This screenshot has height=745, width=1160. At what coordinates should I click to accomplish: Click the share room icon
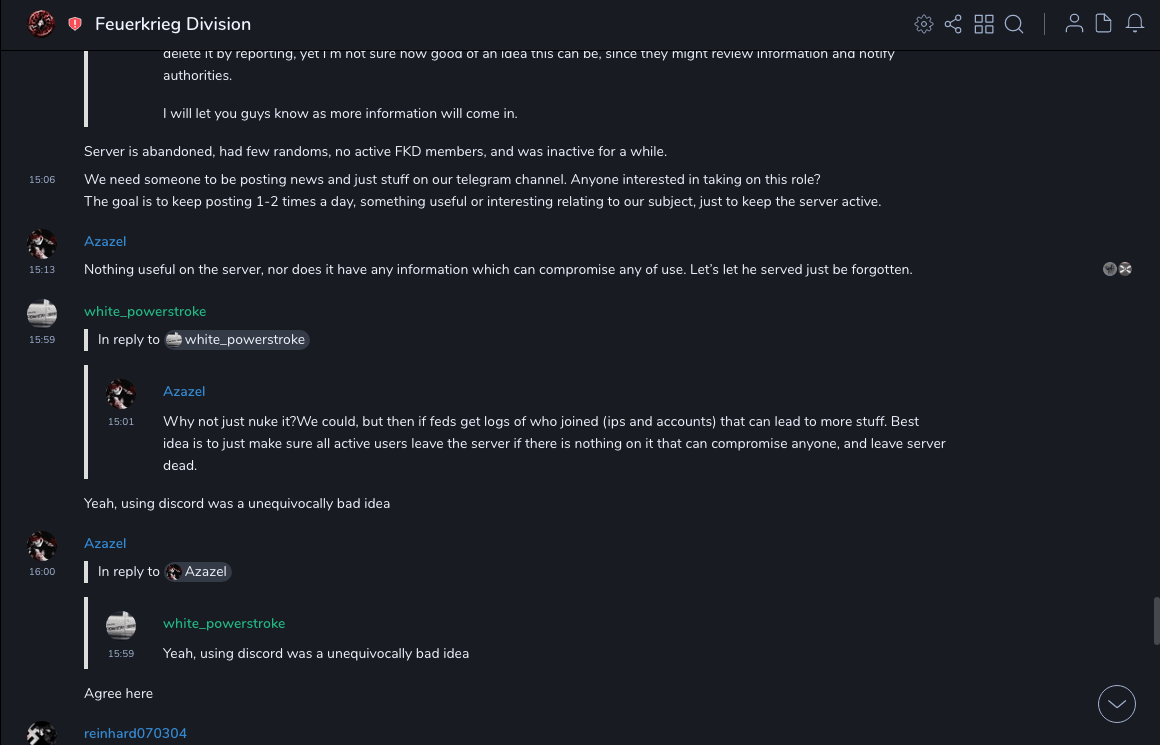(953, 24)
